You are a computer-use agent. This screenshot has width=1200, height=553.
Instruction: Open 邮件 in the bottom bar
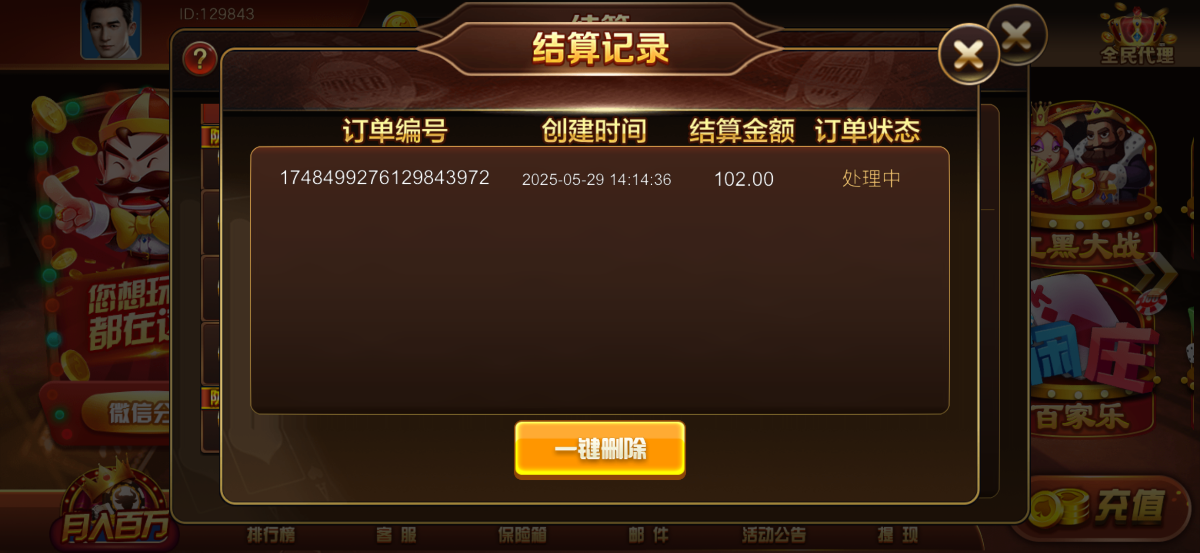(648, 535)
